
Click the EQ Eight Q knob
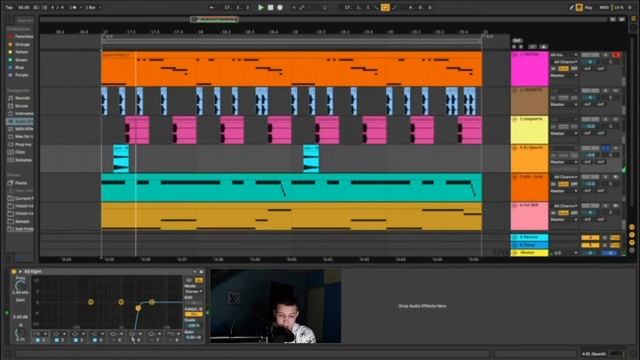[20, 333]
